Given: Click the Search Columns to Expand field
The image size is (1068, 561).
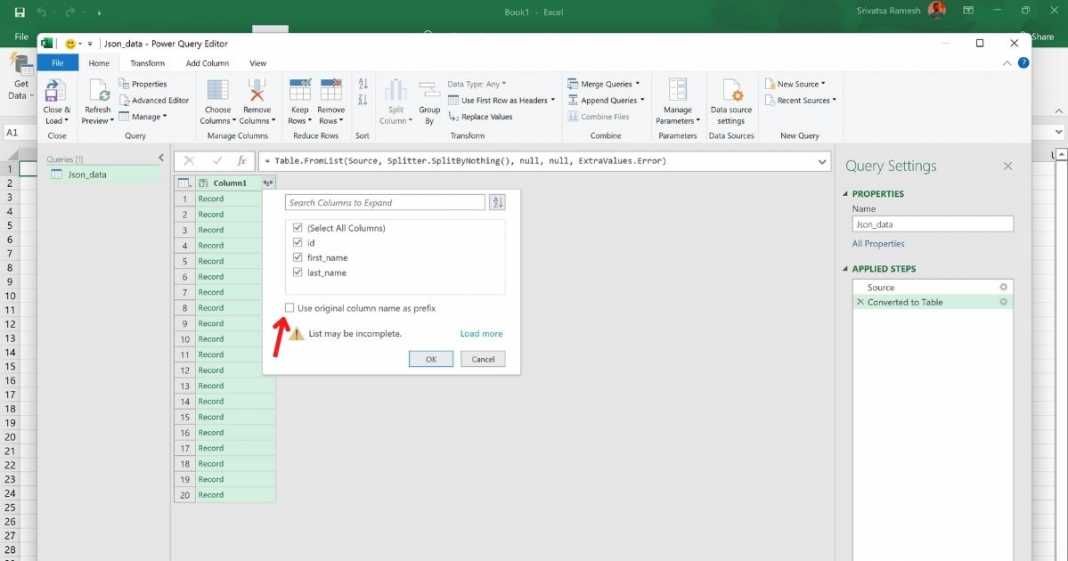Looking at the screenshot, I should point(385,202).
